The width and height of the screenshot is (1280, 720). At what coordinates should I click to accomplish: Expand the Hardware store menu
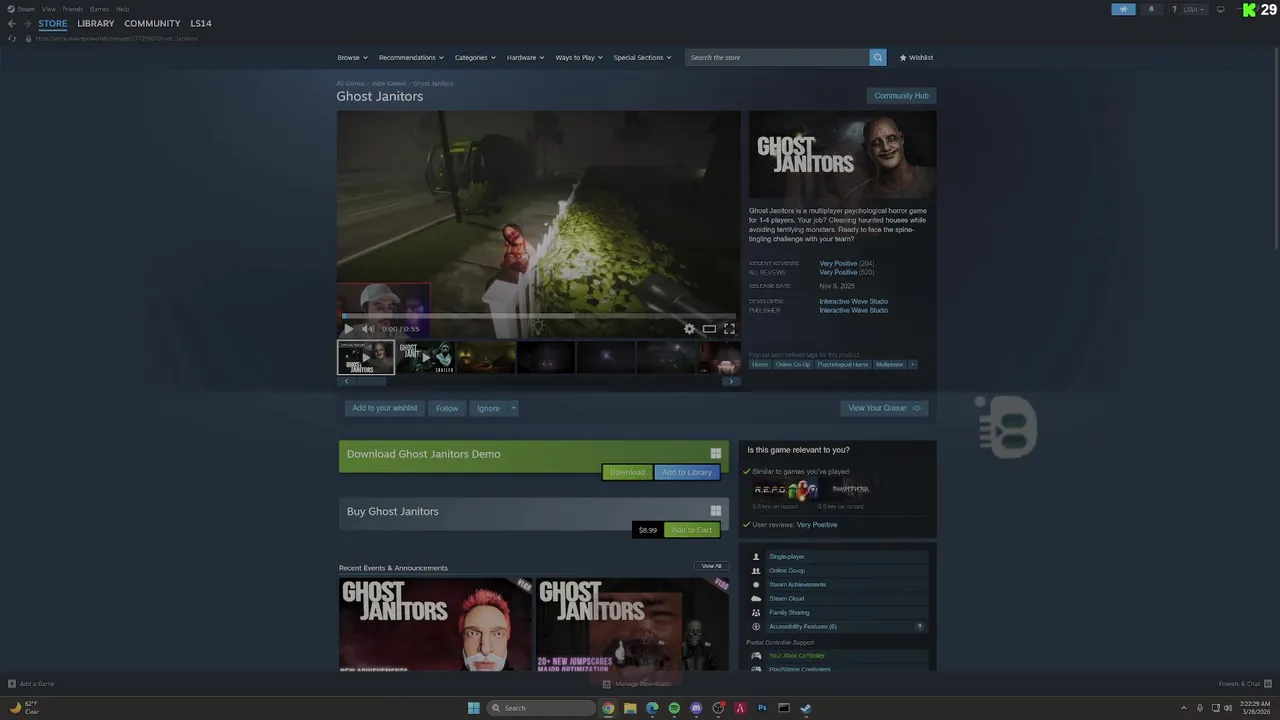(525, 58)
